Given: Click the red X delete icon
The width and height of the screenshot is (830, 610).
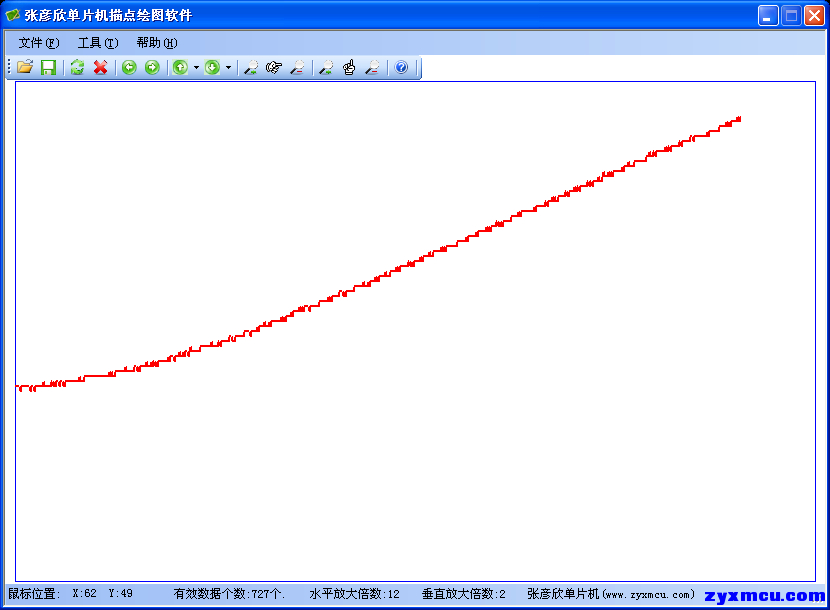Looking at the screenshot, I should pos(101,67).
